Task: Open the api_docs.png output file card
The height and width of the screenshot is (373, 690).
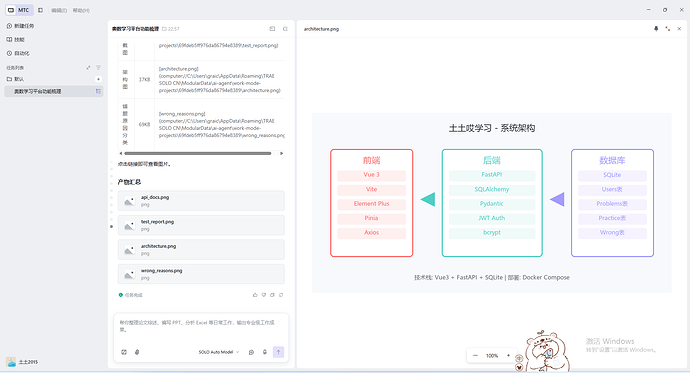Action: click(x=201, y=201)
